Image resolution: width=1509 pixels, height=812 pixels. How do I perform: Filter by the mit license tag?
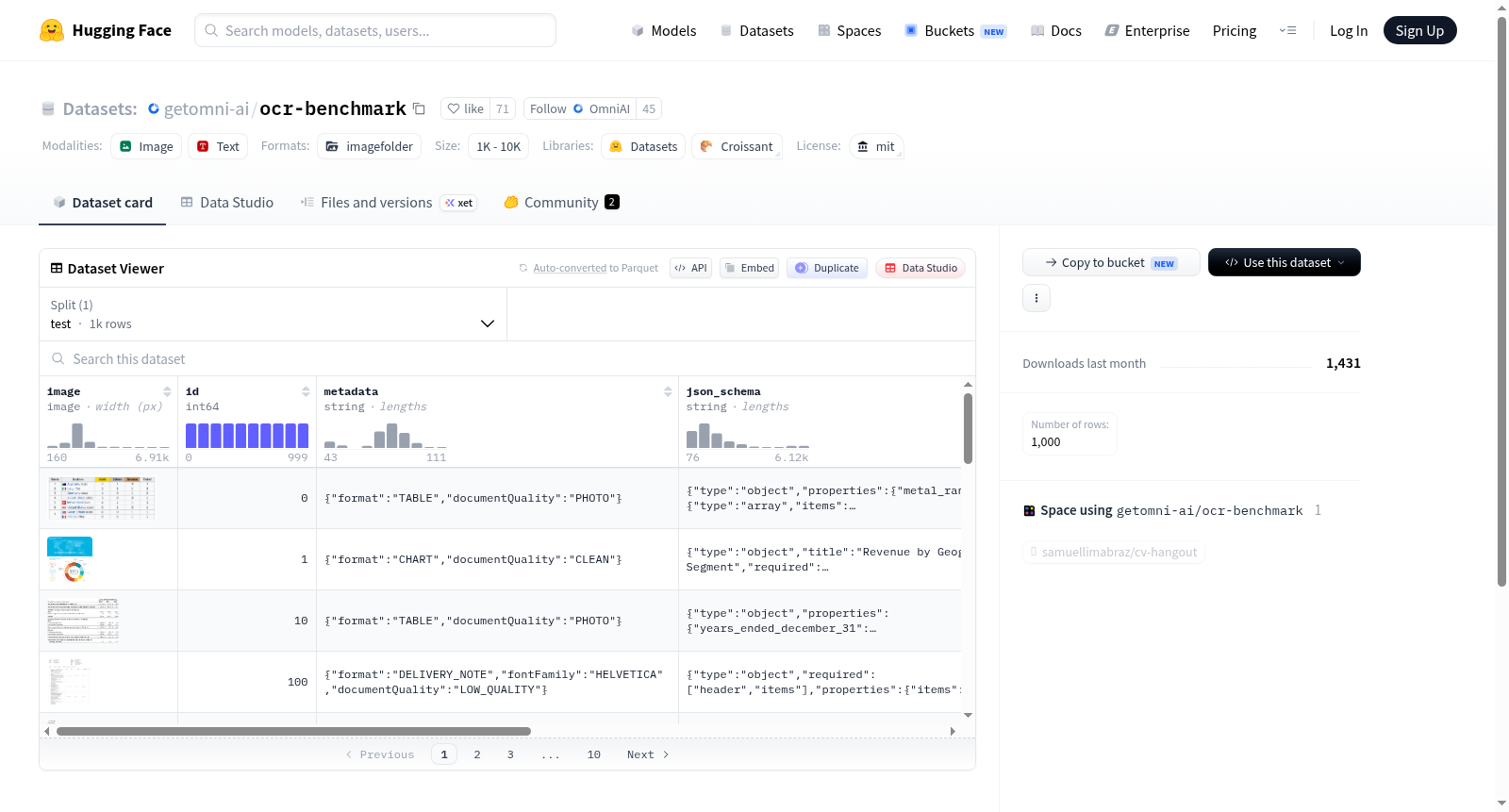click(876, 146)
